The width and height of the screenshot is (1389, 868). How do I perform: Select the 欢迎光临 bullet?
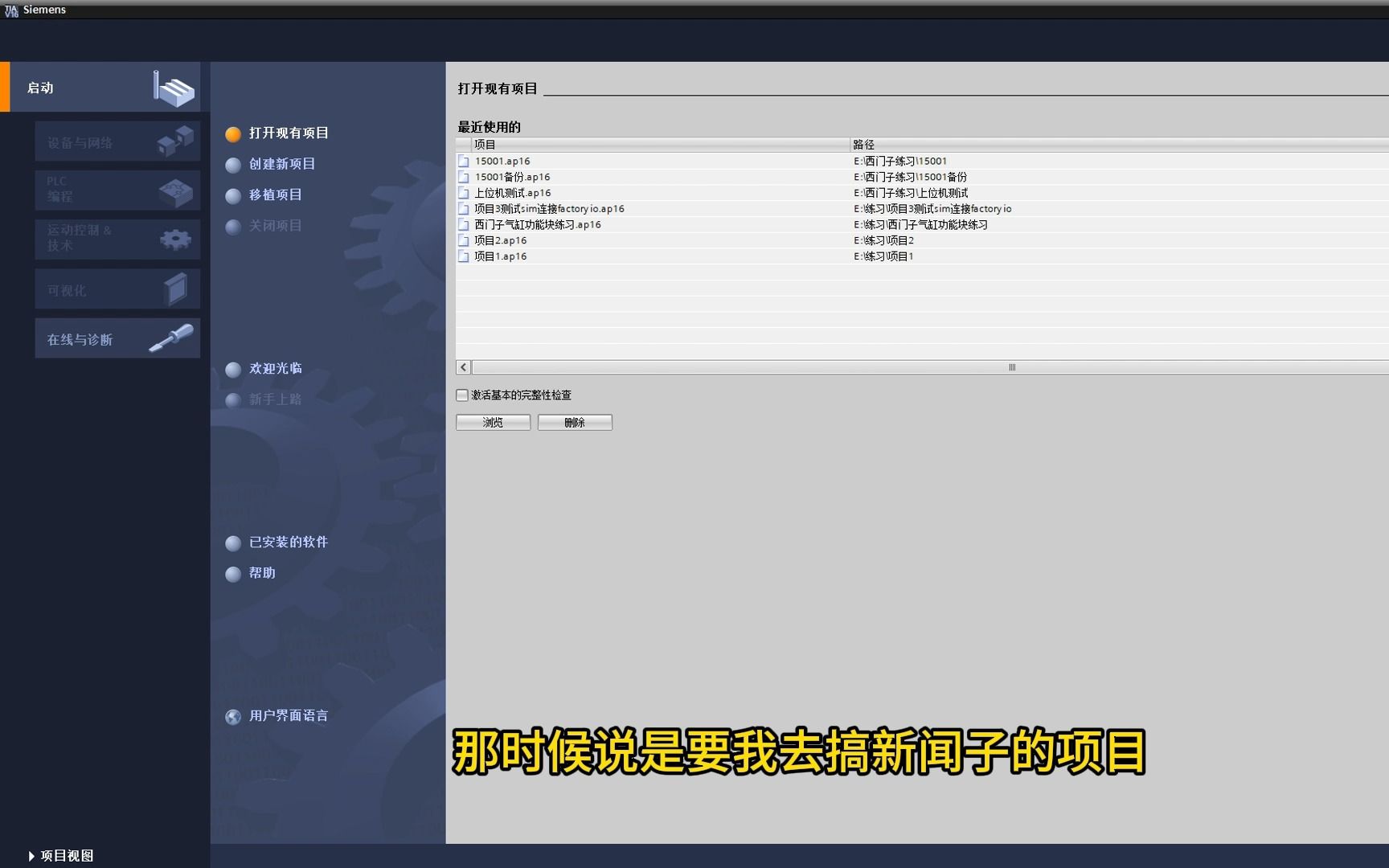tap(233, 370)
